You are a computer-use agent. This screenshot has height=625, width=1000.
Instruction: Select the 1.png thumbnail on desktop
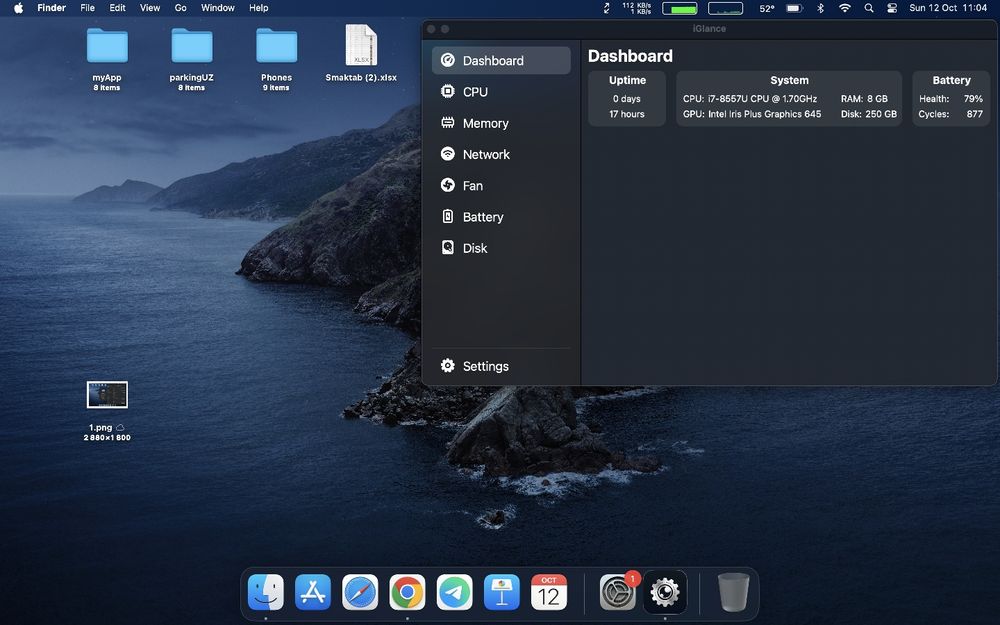[x=107, y=395]
